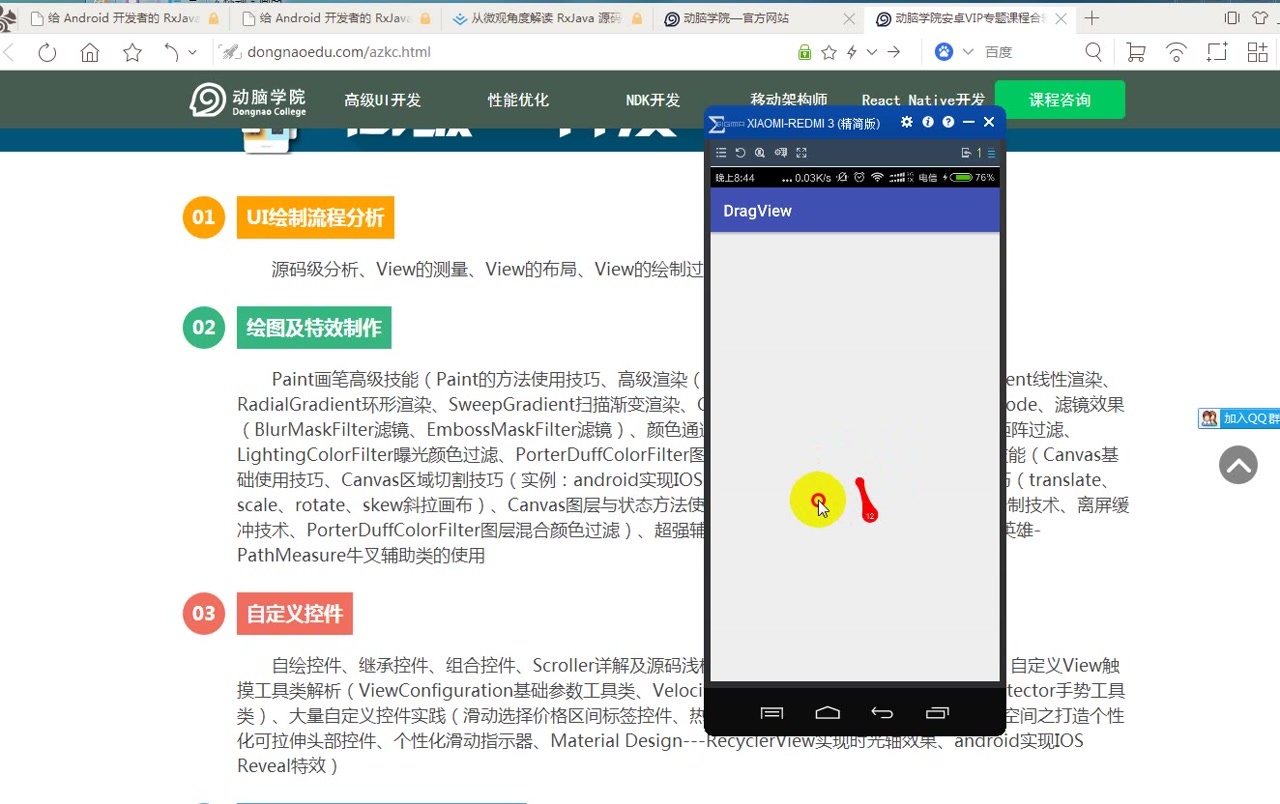Tap the Android back navigation key

point(882,713)
